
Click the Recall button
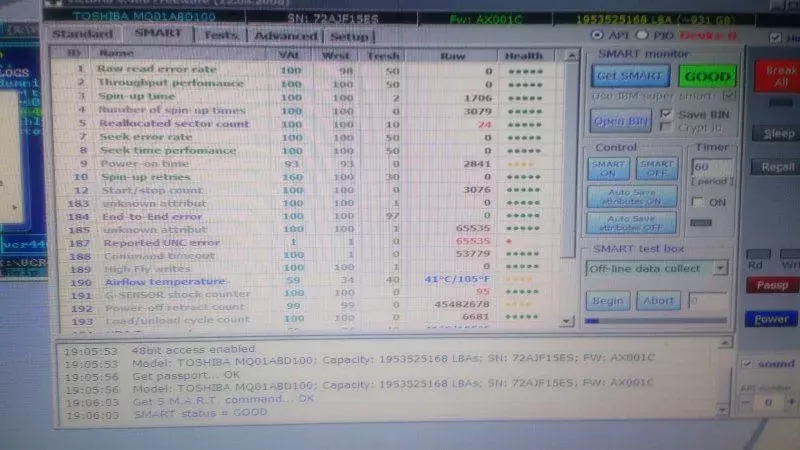[777, 167]
